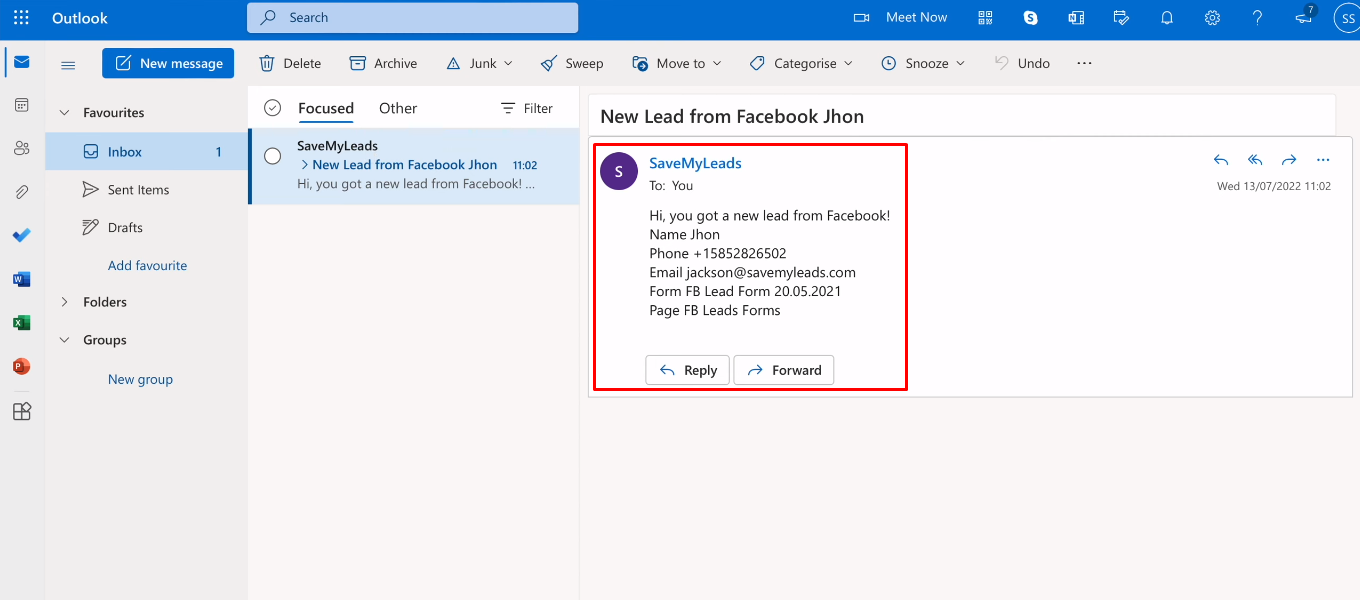Click Undo in the toolbar
Screen dimensions: 1360x600
[x=1021, y=63]
